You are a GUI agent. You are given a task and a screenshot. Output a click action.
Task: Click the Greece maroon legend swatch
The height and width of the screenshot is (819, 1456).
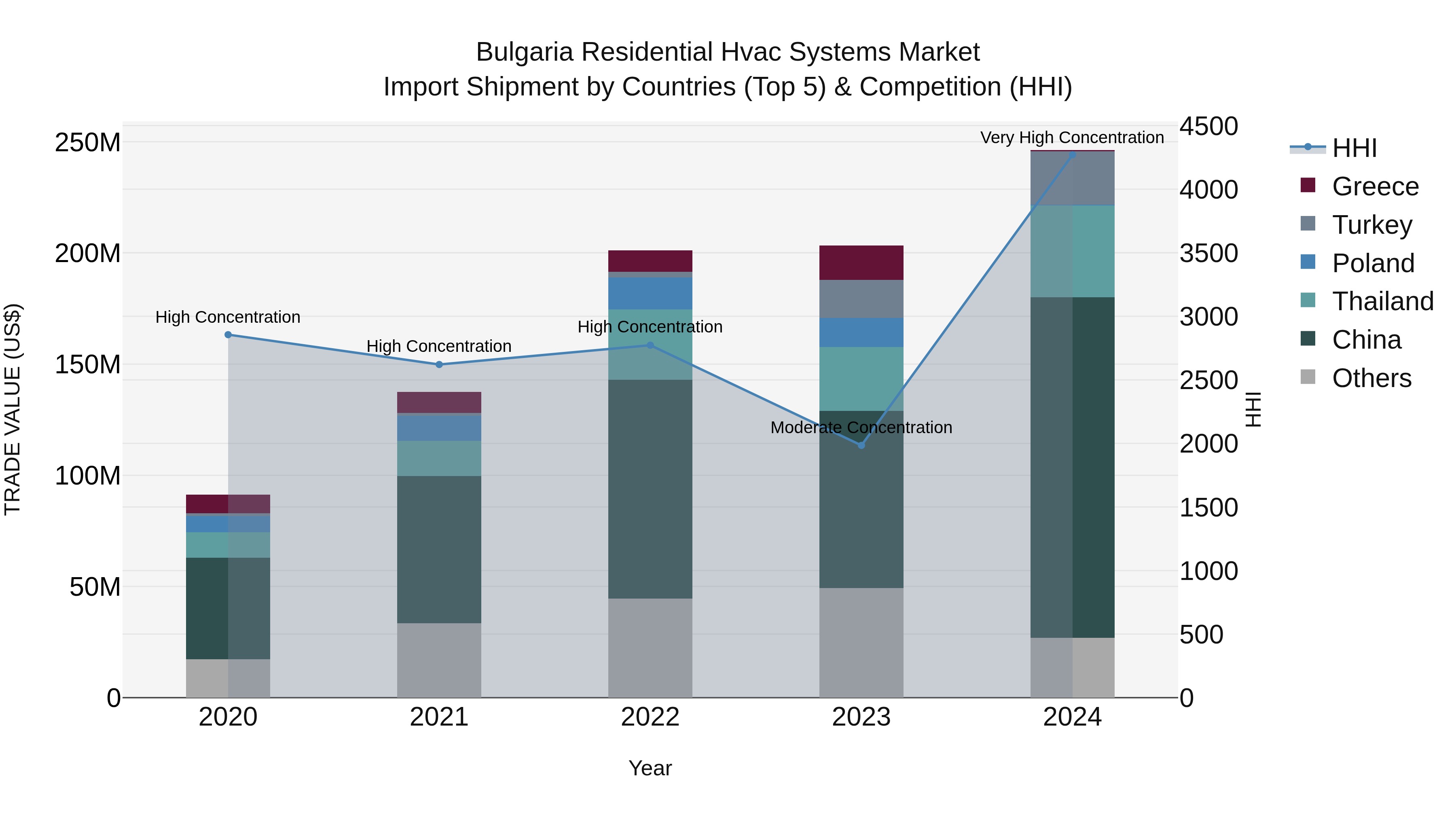pos(1308,185)
